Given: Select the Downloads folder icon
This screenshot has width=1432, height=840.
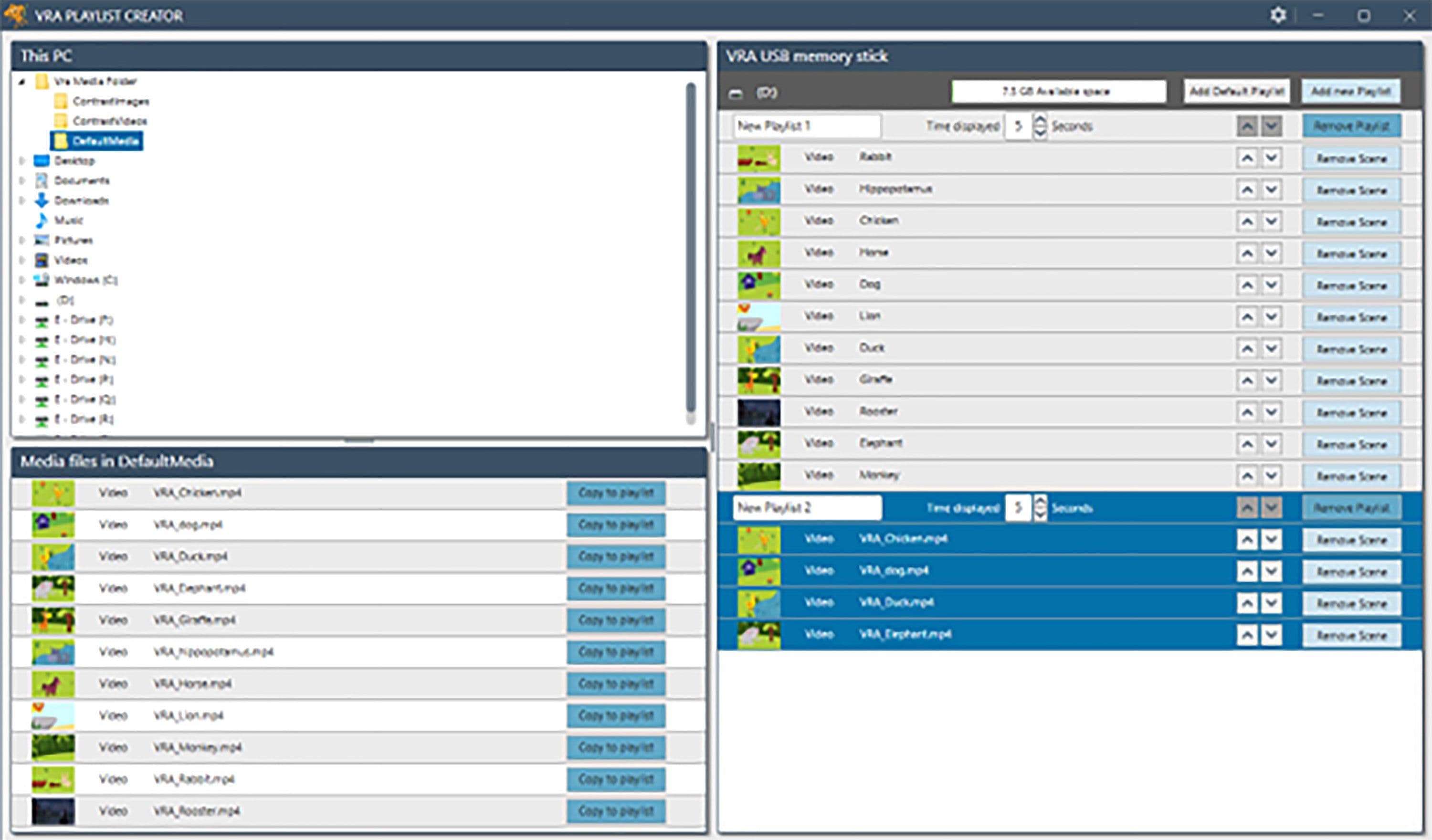Looking at the screenshot, I should [42, 200].
